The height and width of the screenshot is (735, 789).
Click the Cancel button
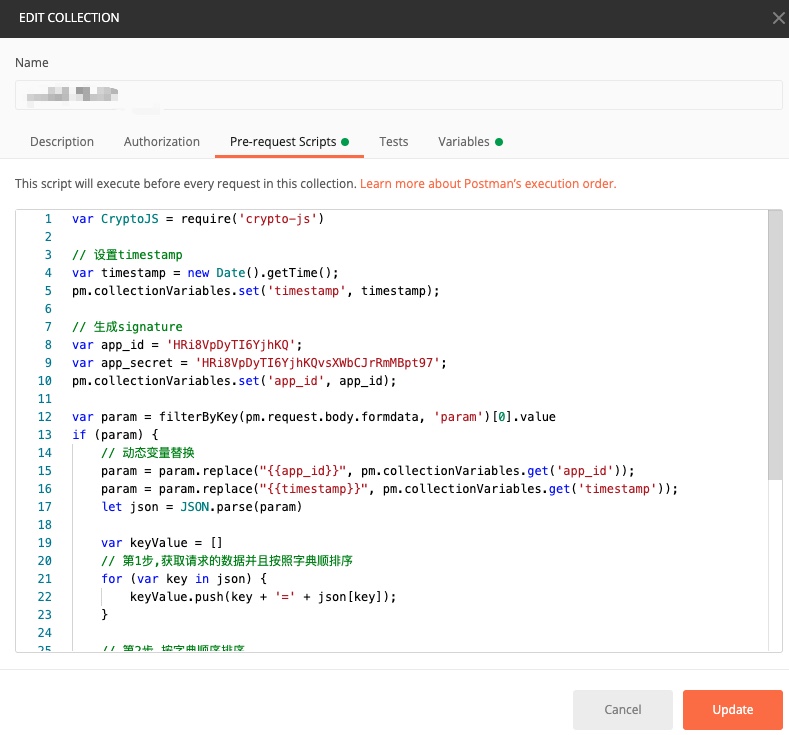(x=622, y=709)
